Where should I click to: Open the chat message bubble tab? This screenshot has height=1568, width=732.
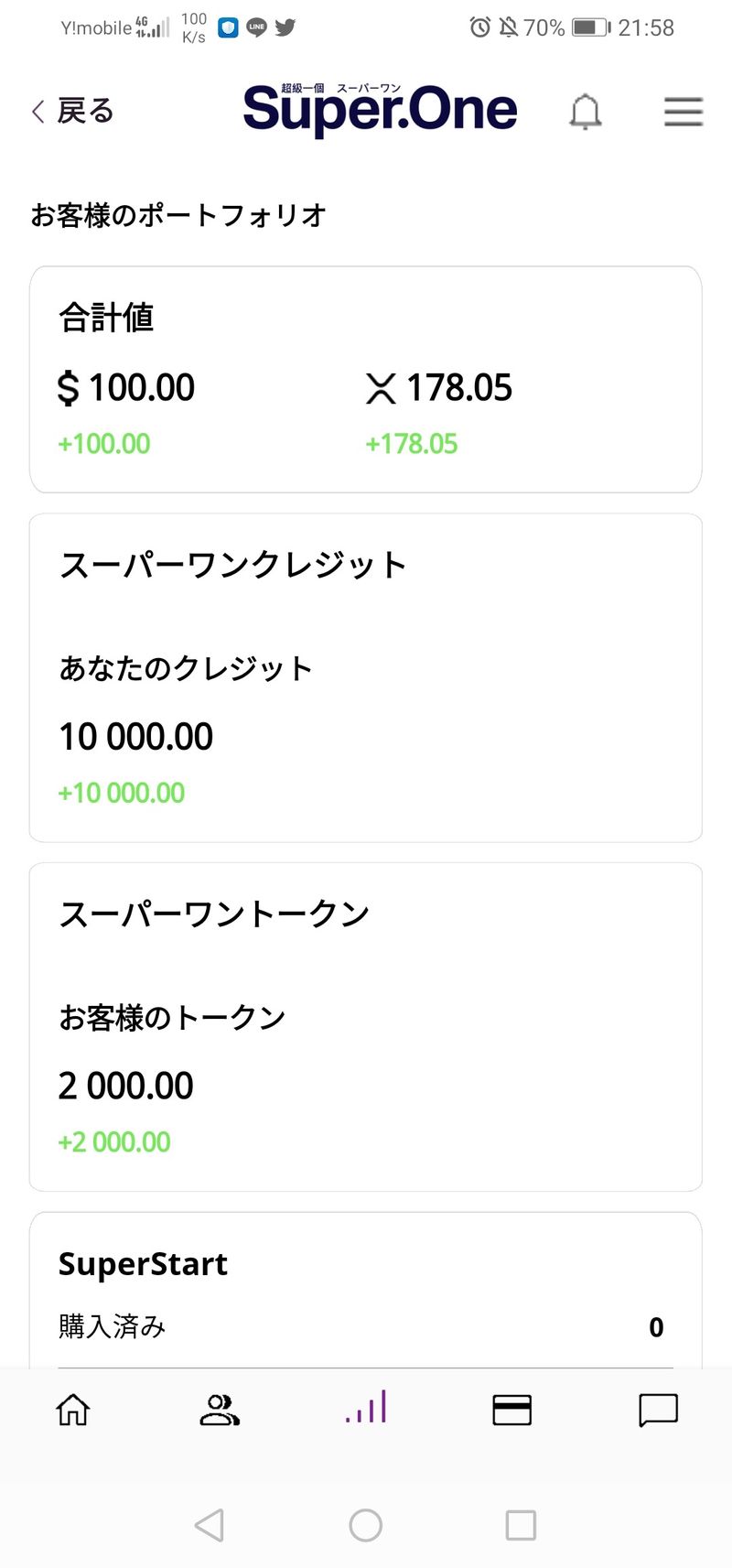point(658,1410)
